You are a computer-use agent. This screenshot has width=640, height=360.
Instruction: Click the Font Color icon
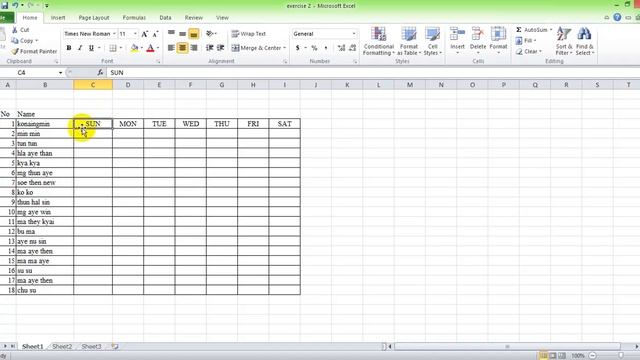tap(150, 48)
